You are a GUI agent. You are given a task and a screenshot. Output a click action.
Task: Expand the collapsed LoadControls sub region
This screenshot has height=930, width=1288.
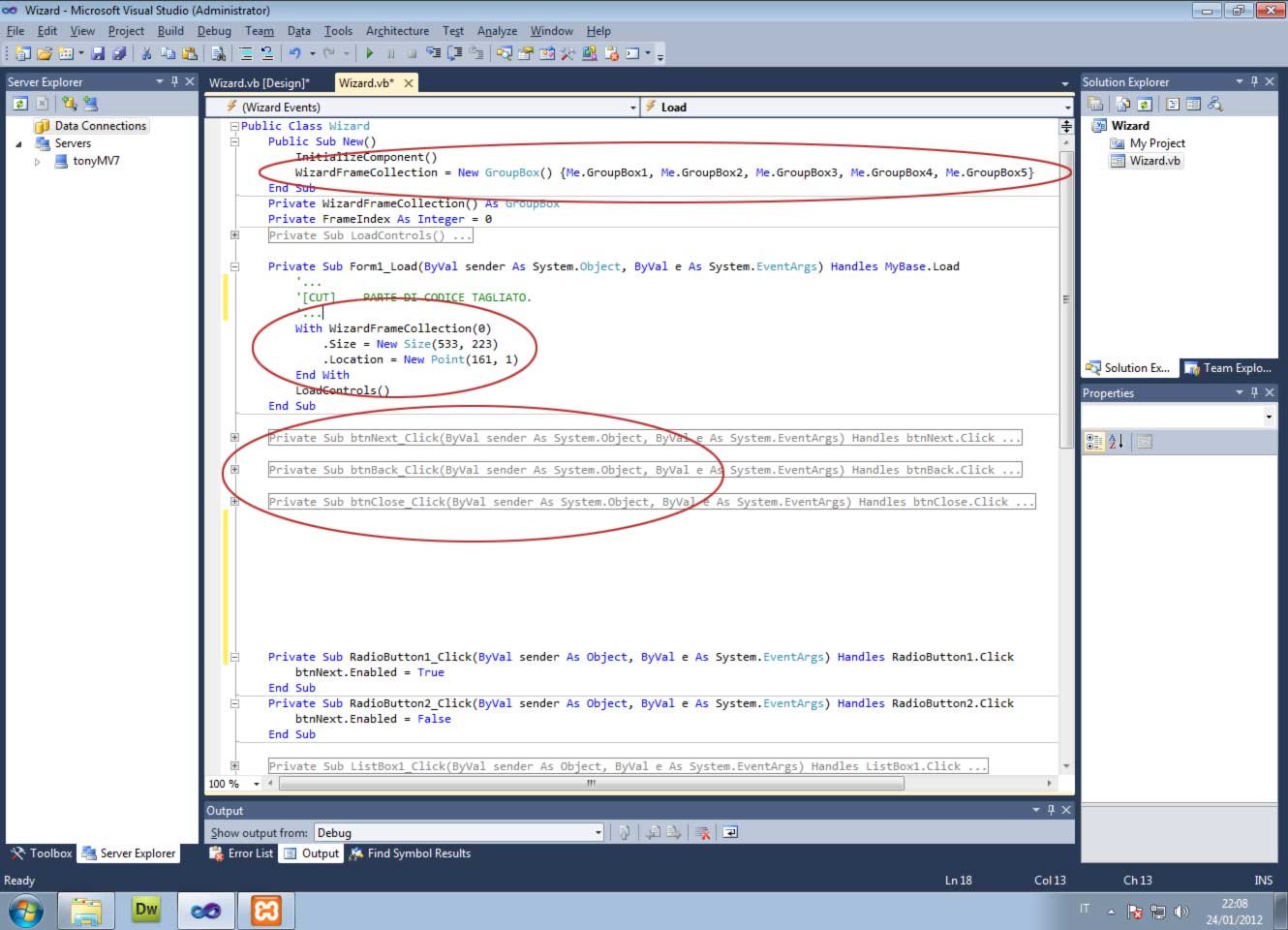click(x=234, y=235)
